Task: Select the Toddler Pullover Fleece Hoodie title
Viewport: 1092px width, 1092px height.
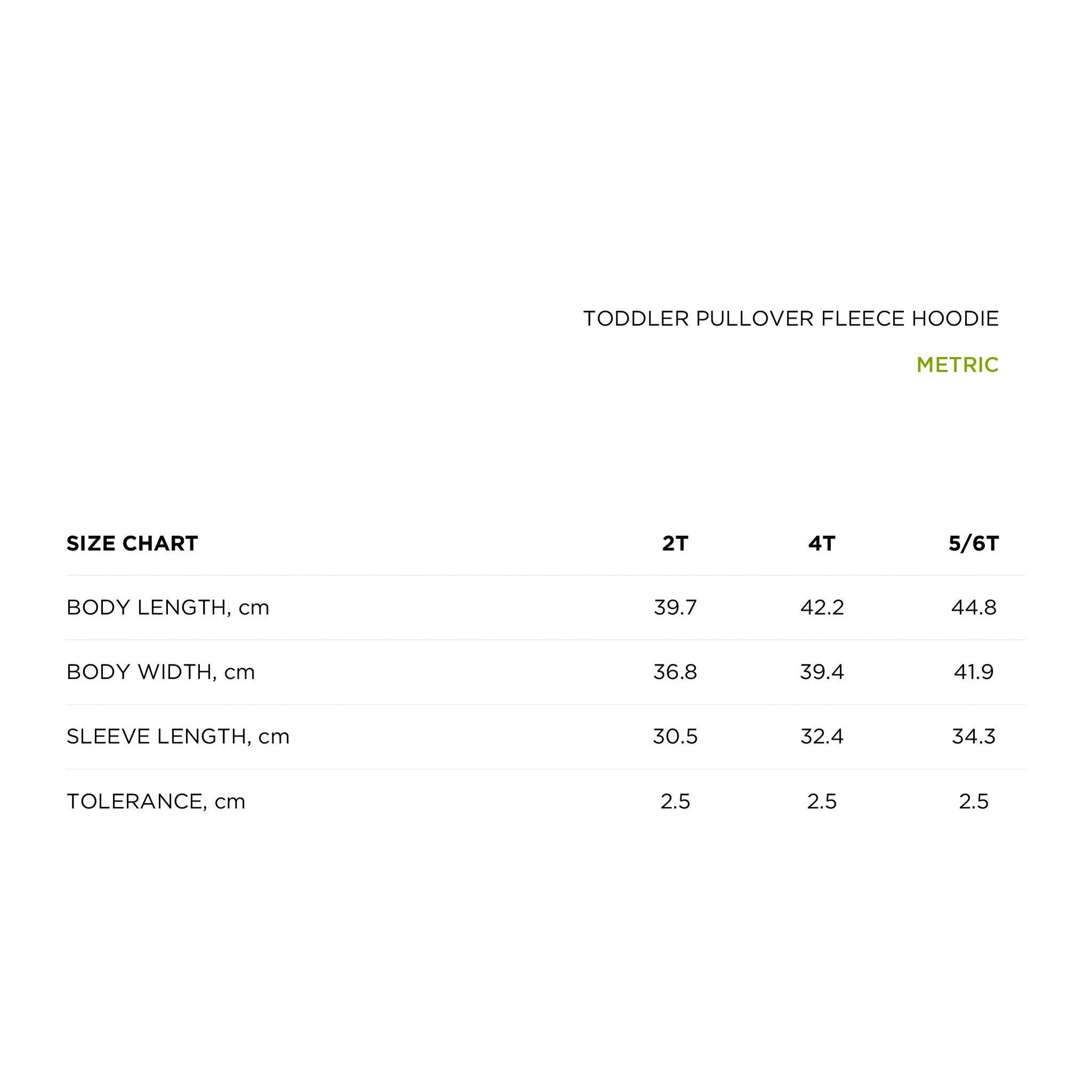Action: 791,319
